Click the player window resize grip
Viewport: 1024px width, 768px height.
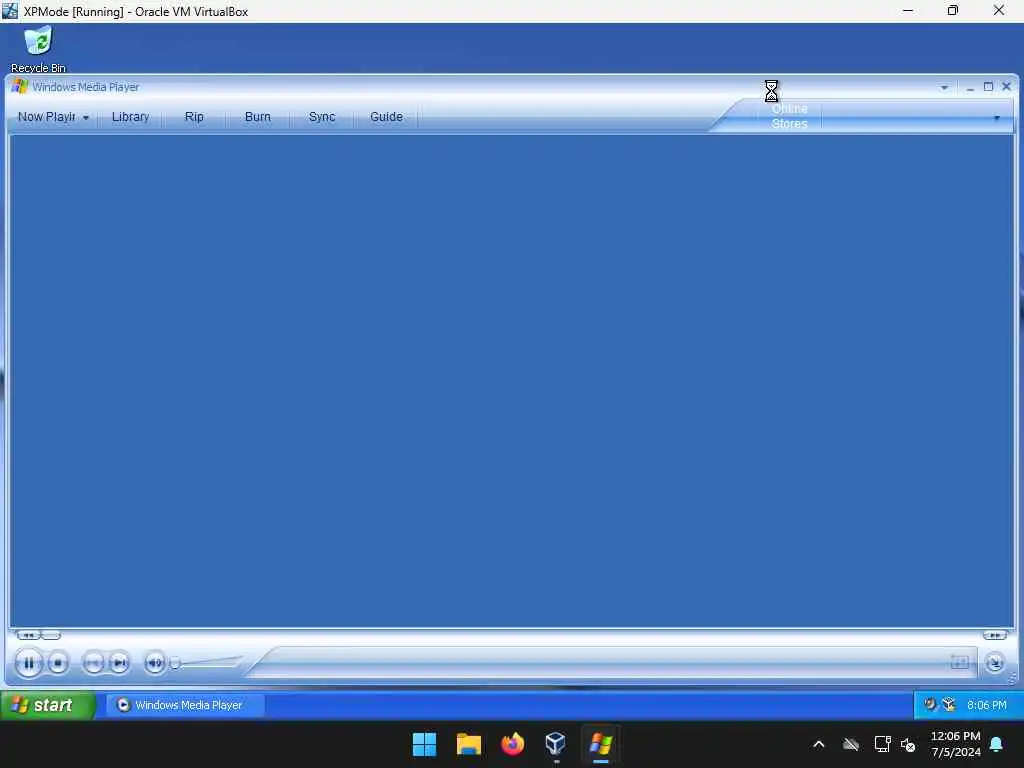(1012, 679)
